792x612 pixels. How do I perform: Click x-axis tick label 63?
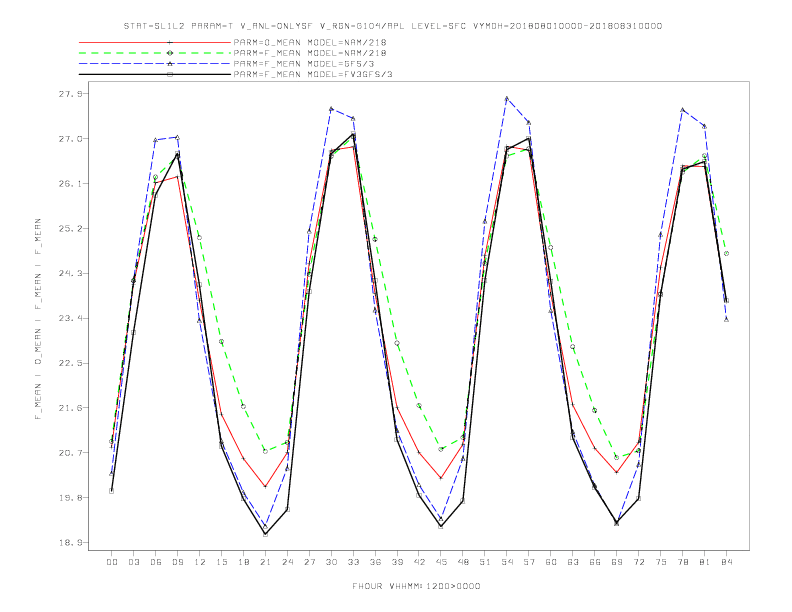[x=573, y=562]
